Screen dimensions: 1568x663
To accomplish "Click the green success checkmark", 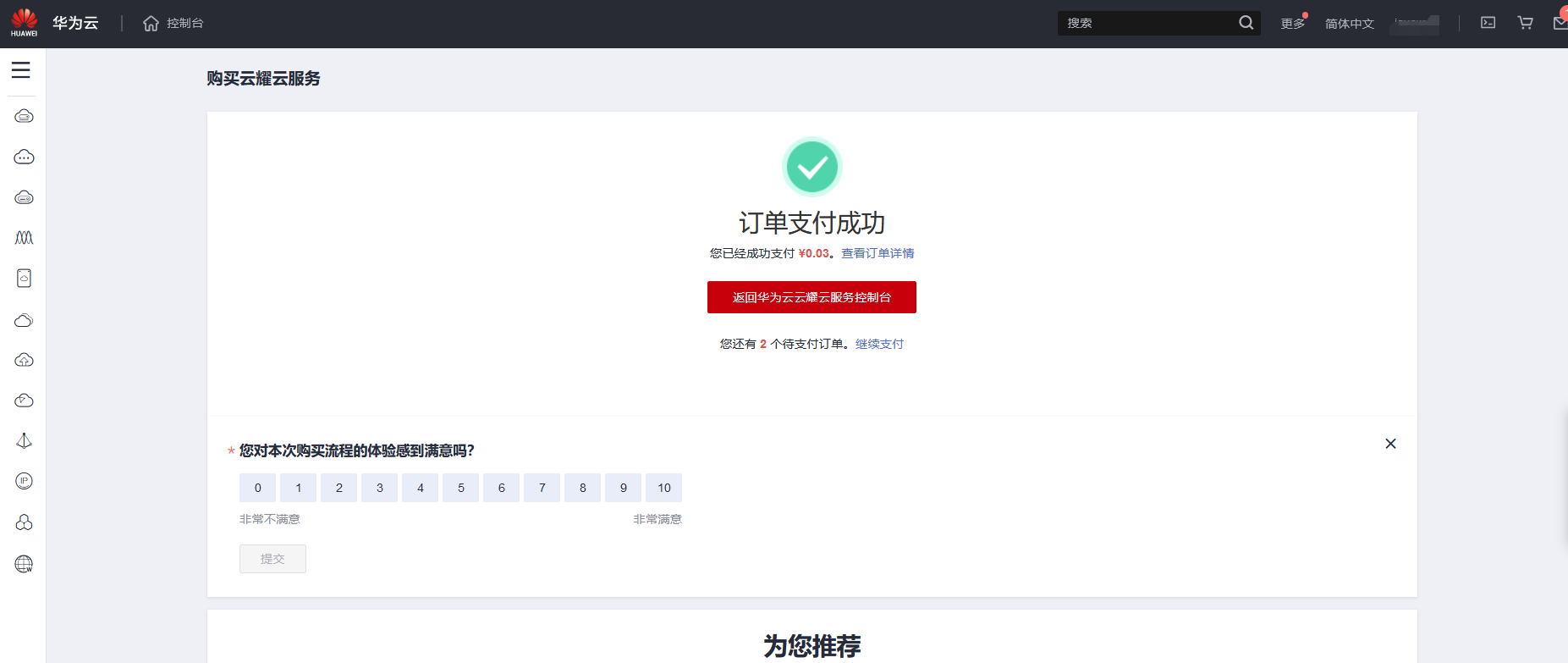I will click(812, 167).
